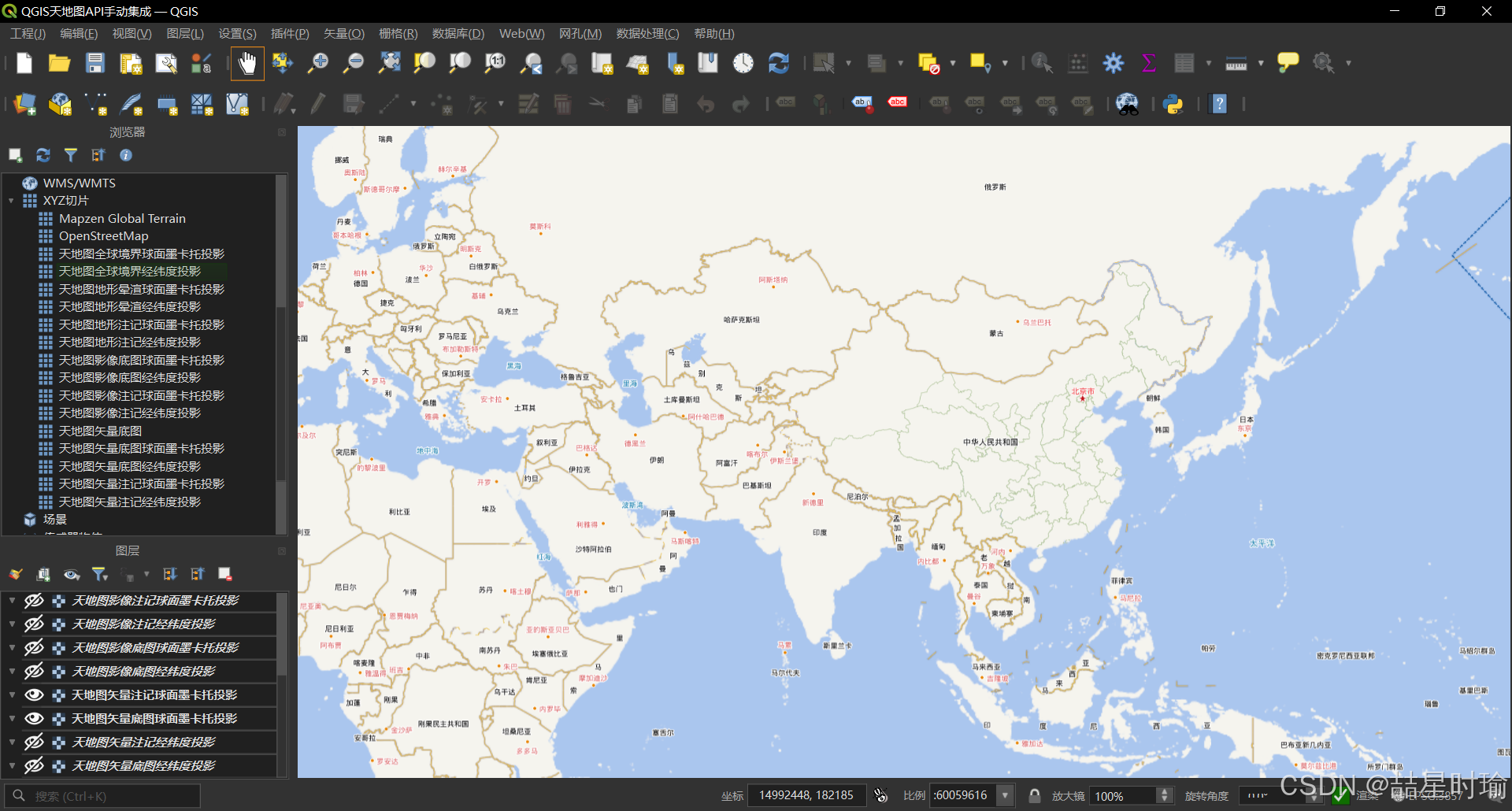
Task: Open the Python console icon
Action: tap(1173, 104)
